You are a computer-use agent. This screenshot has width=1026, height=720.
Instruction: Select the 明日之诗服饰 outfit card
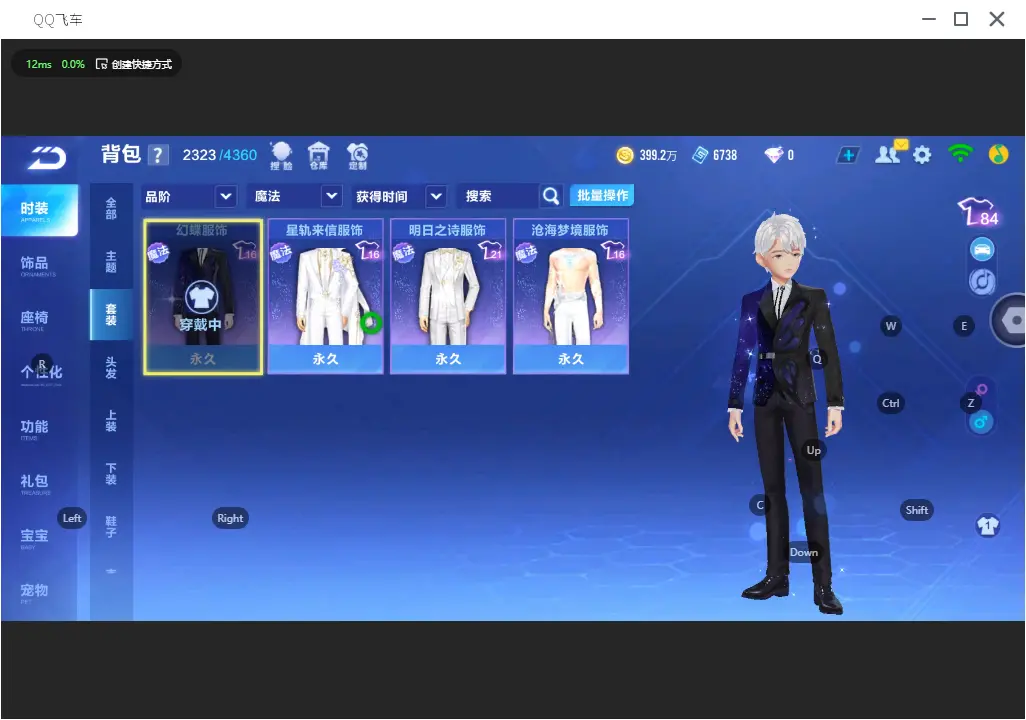tap(448, 297)
